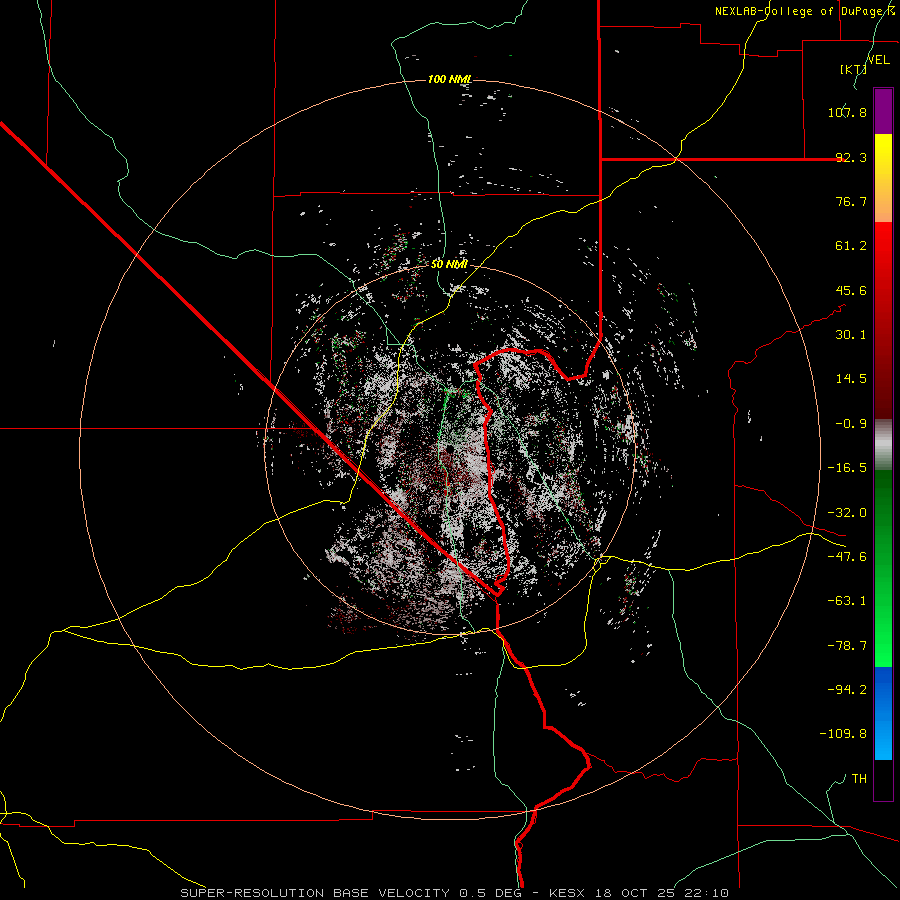Select the 30.1 legend value
The height and width of the screenshot is (900, 900).
[851, 335]
